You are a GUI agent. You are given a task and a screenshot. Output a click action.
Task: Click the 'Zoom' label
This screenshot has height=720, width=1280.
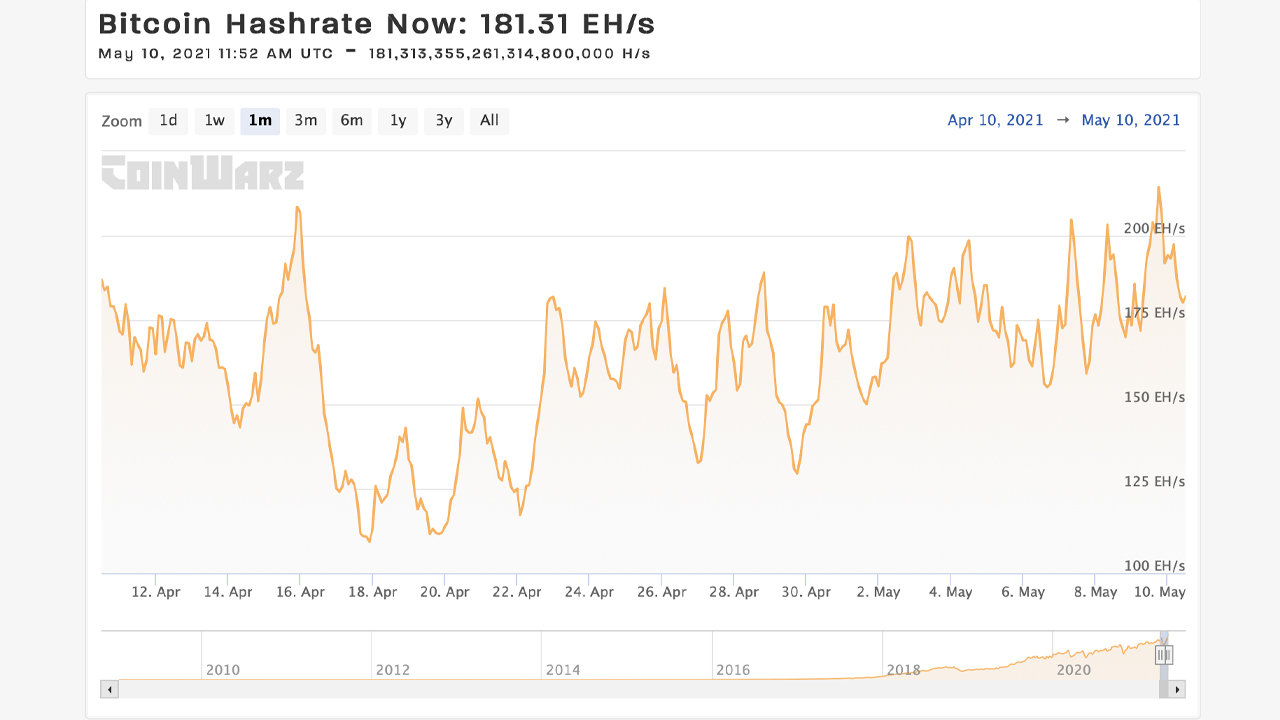(122, 121)
